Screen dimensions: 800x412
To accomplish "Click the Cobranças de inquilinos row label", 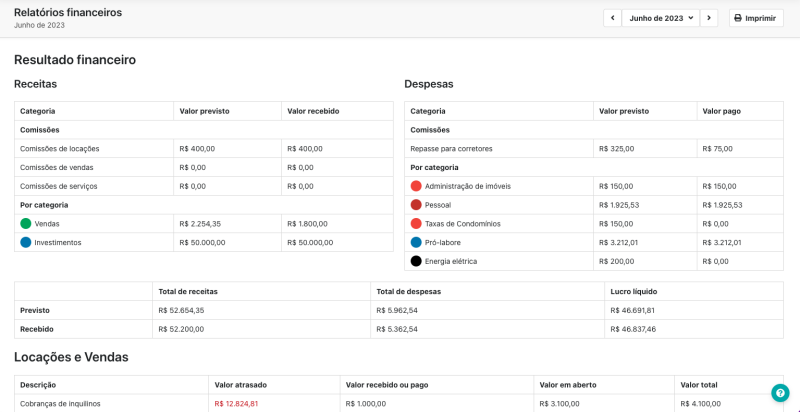I will point(60,404).
